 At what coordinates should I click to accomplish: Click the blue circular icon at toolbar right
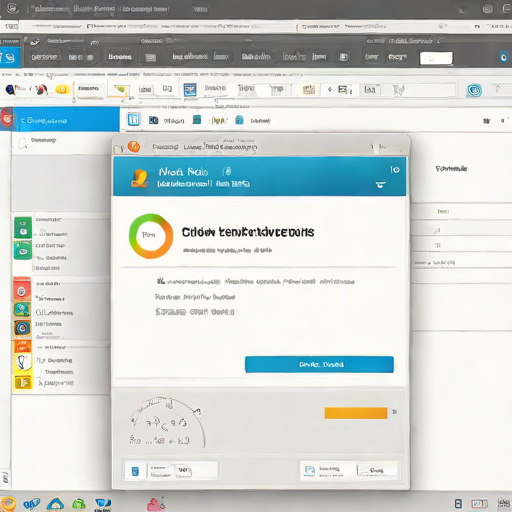(474, 90)
